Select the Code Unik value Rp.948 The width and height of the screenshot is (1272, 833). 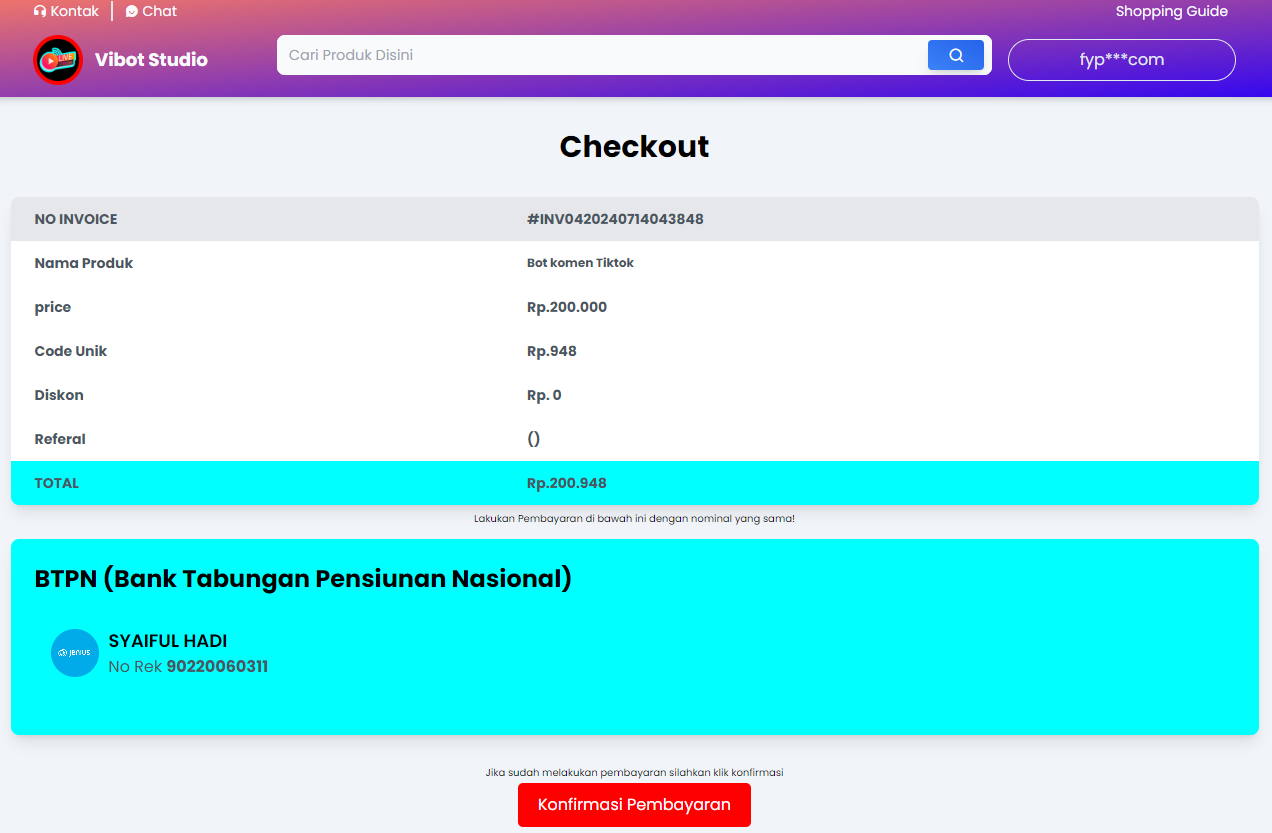[552, 351]
